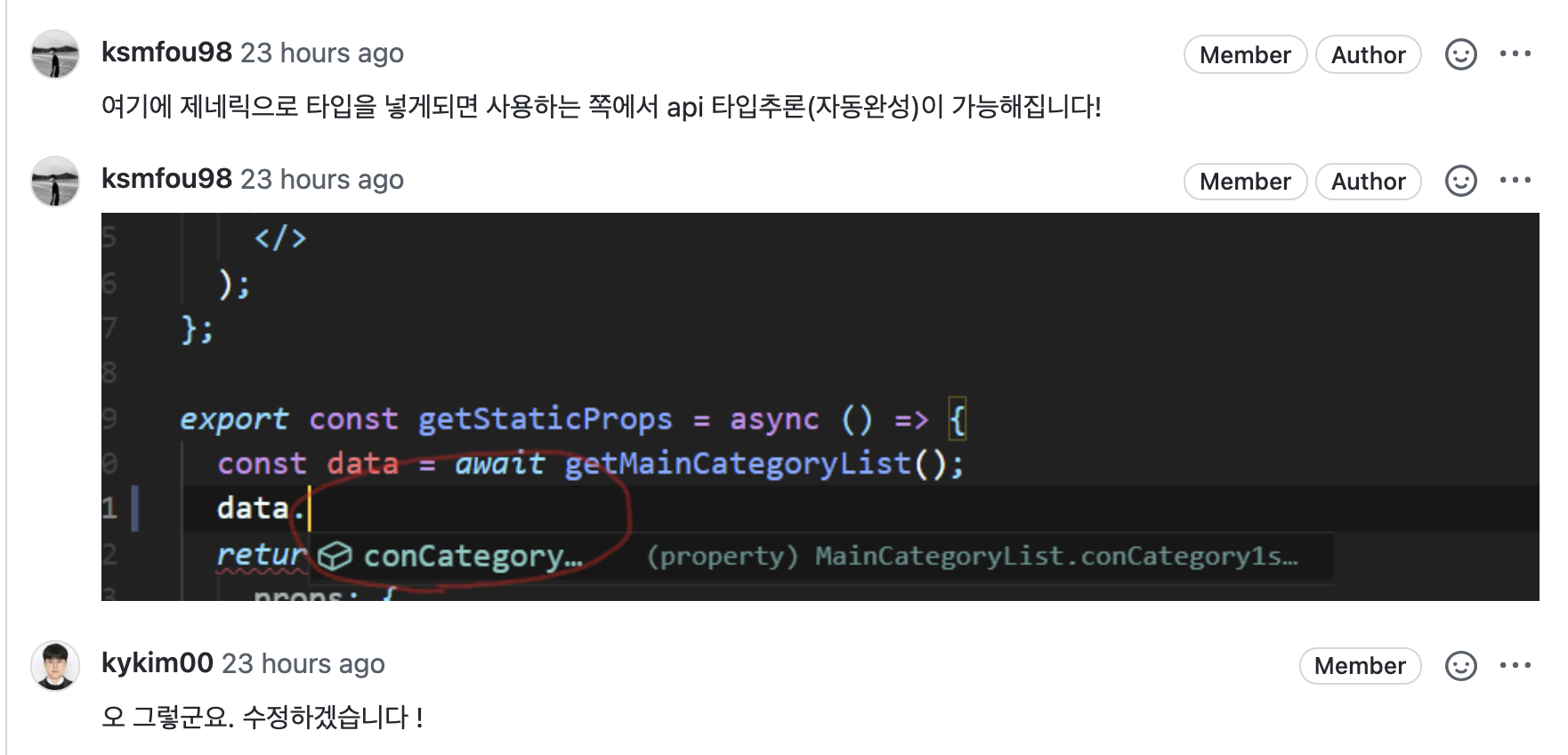Open the three-dot menu on ksmfou98's 제네릭 text comment

click(1515, 53)
